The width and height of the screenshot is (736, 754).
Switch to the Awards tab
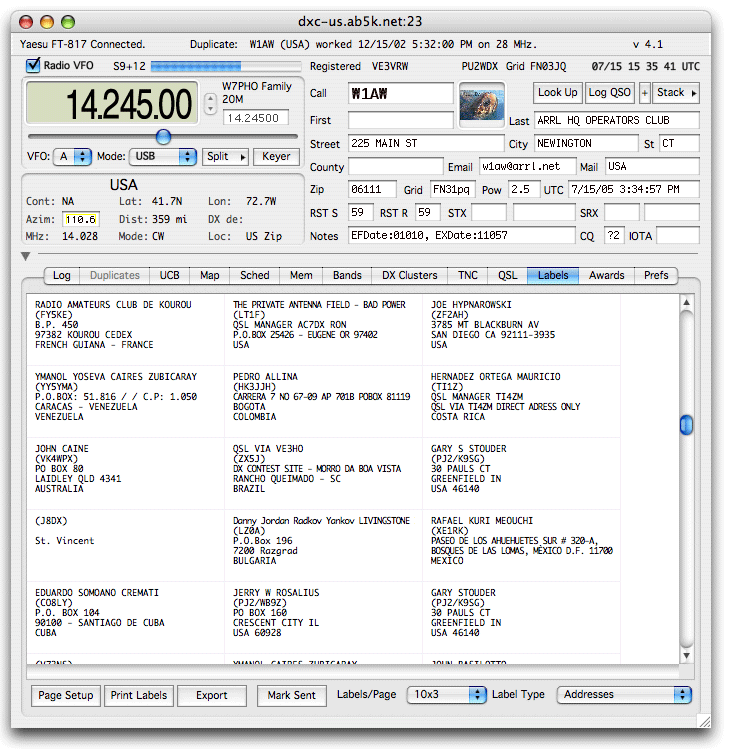(606, 275)
